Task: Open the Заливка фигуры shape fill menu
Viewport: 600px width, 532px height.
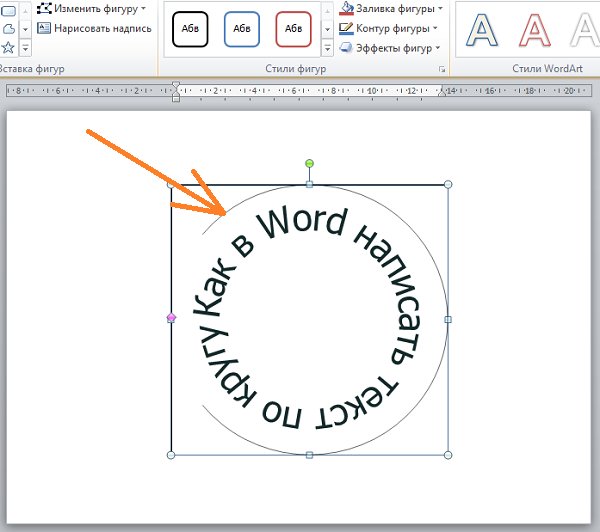Action: coord(392,9)
